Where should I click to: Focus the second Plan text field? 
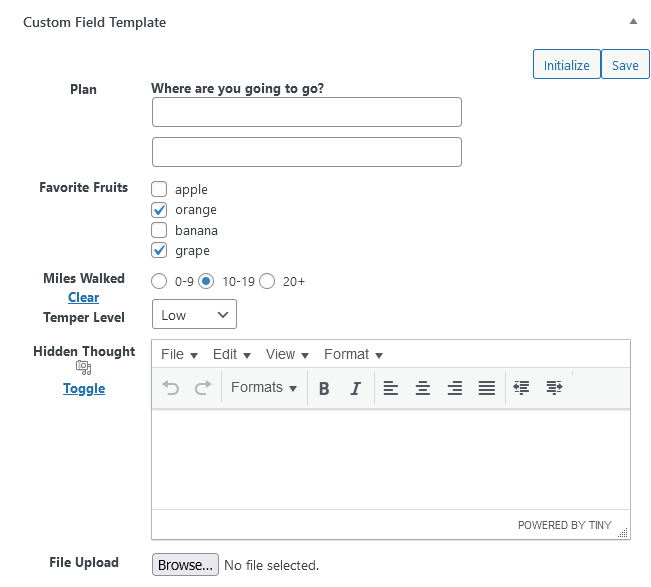[x=307, y=152]
